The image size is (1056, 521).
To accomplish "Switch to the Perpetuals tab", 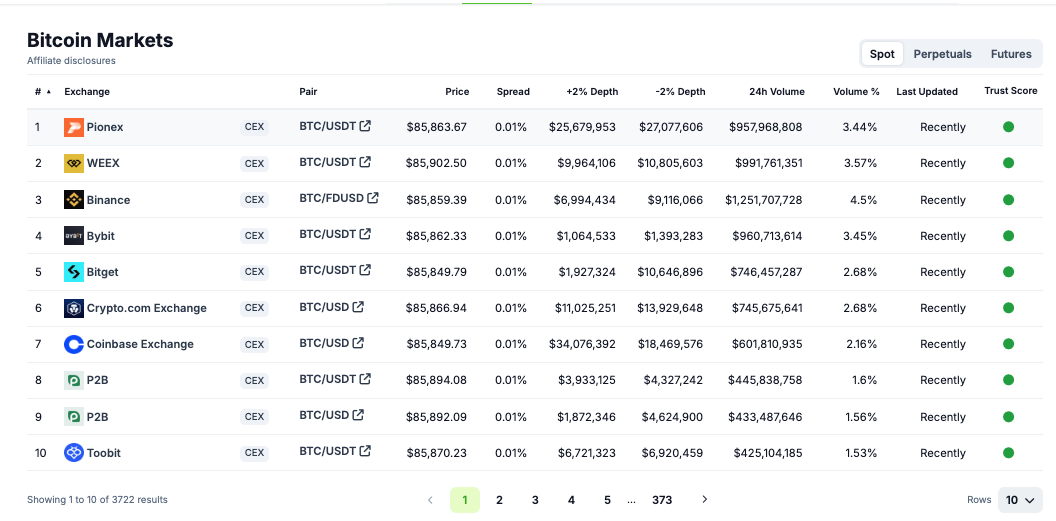I will click(x=942, y=54).
